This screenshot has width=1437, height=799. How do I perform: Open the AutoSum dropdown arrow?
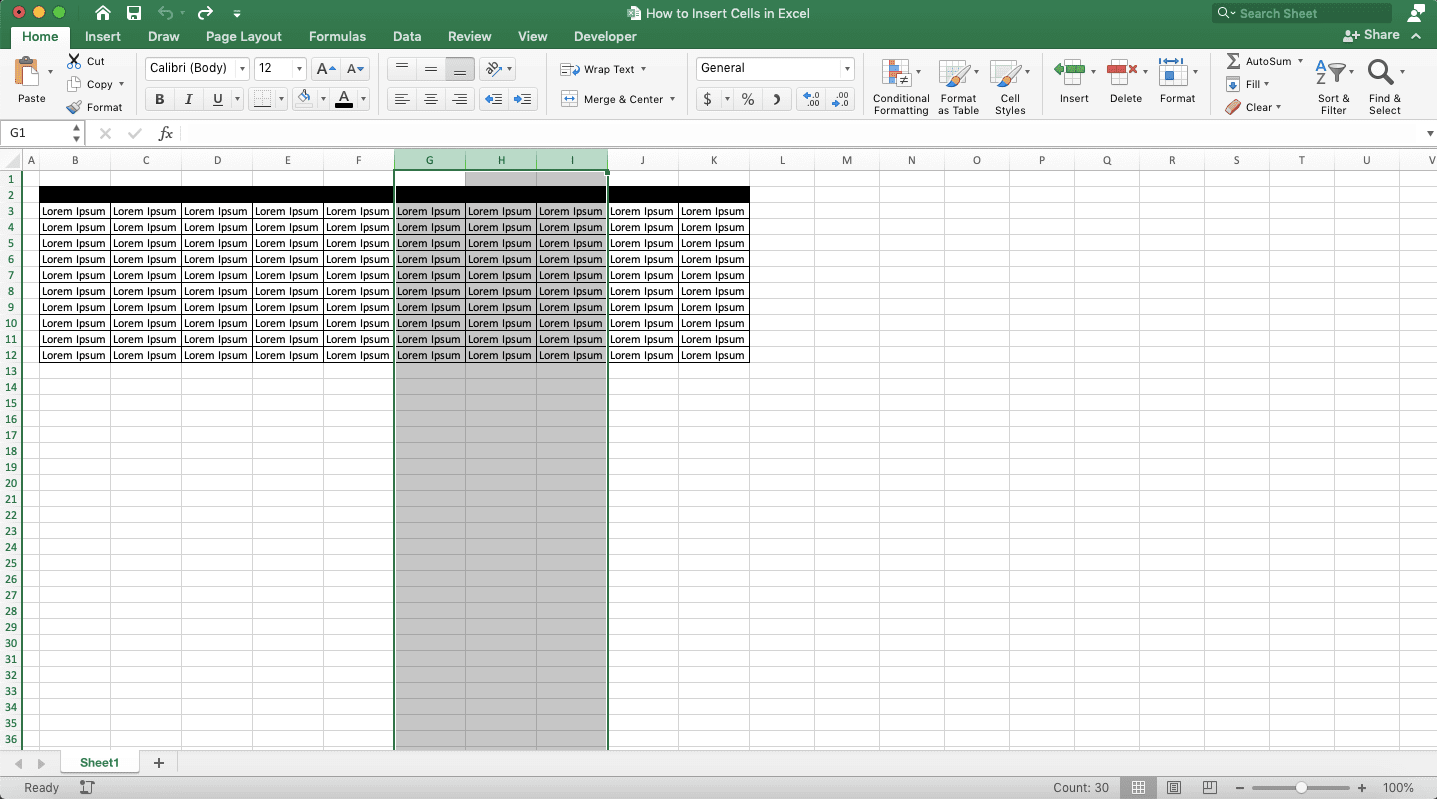(1301, 61)
